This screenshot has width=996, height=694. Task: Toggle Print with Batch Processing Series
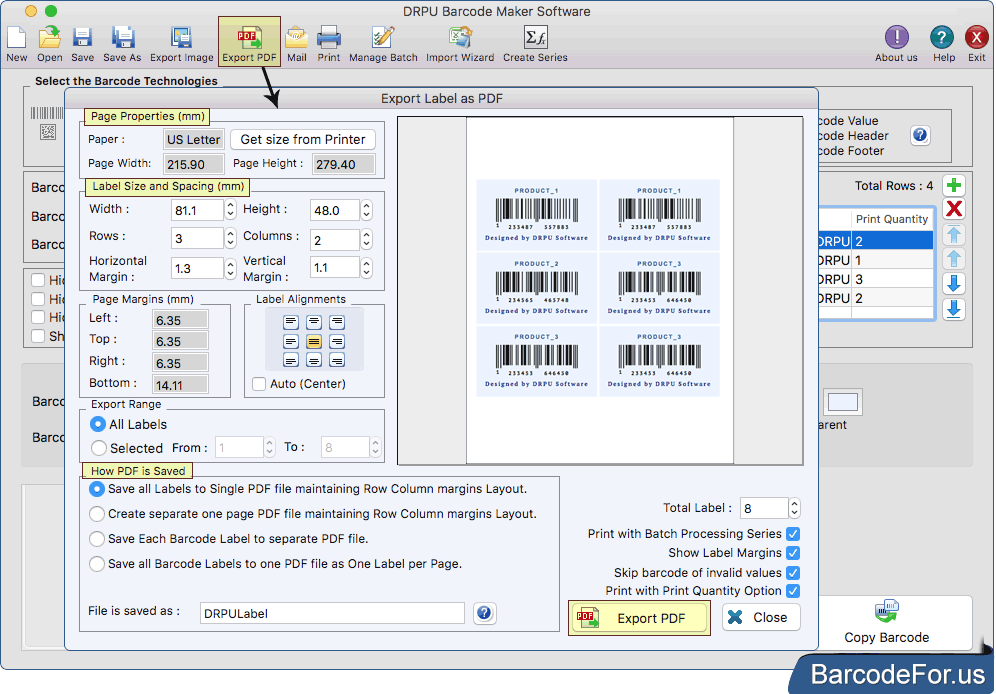pyautogui.click(x=793, y=534)
